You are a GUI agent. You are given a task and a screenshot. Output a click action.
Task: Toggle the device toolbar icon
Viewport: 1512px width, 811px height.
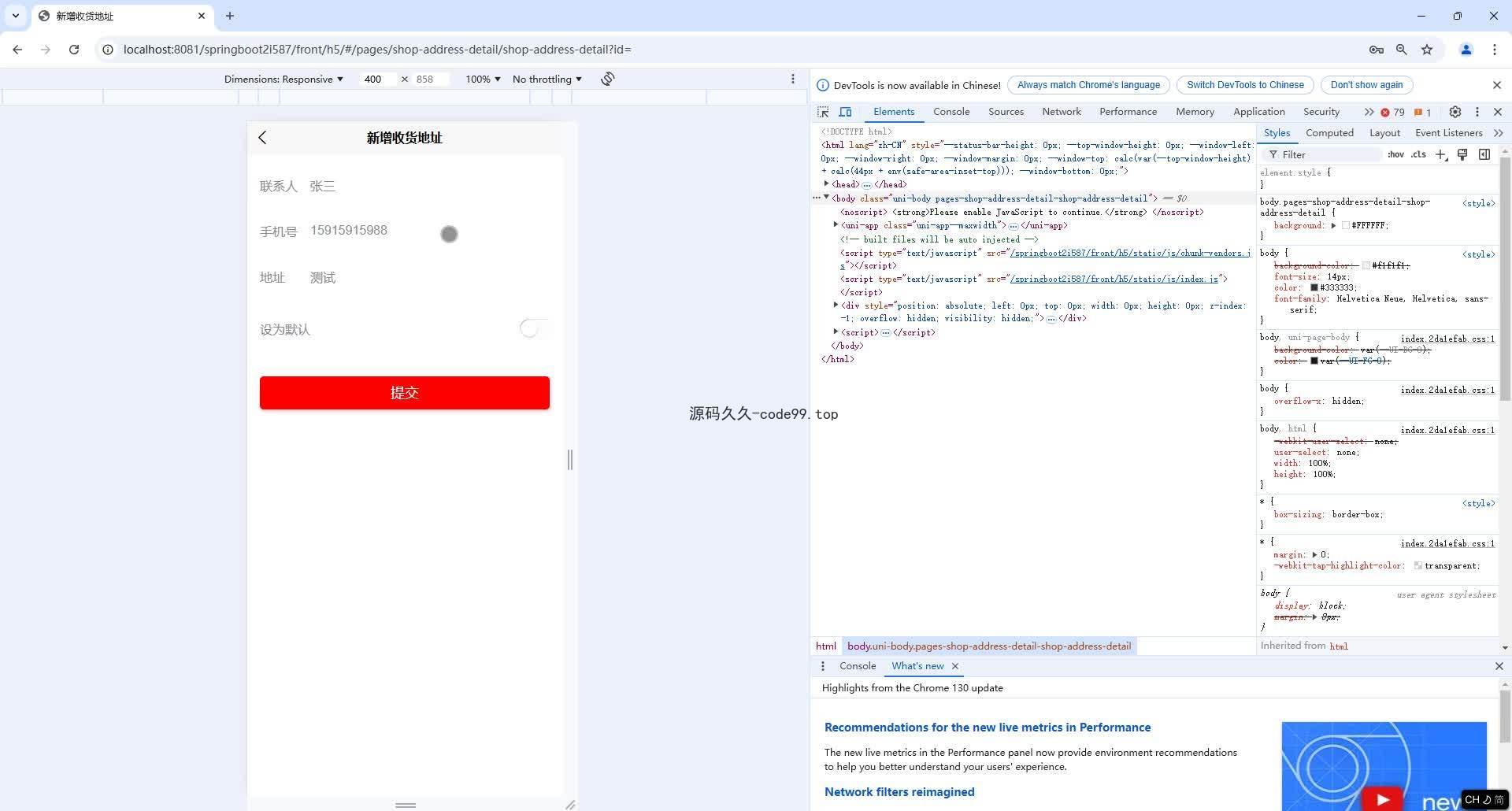pos(845,112)
